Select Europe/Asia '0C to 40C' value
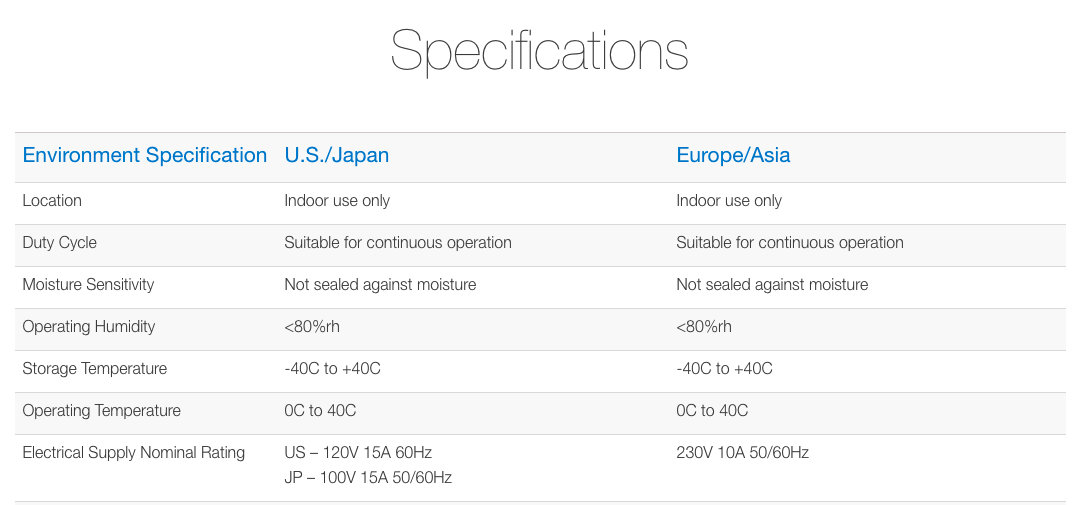 [x=712, y=411]
